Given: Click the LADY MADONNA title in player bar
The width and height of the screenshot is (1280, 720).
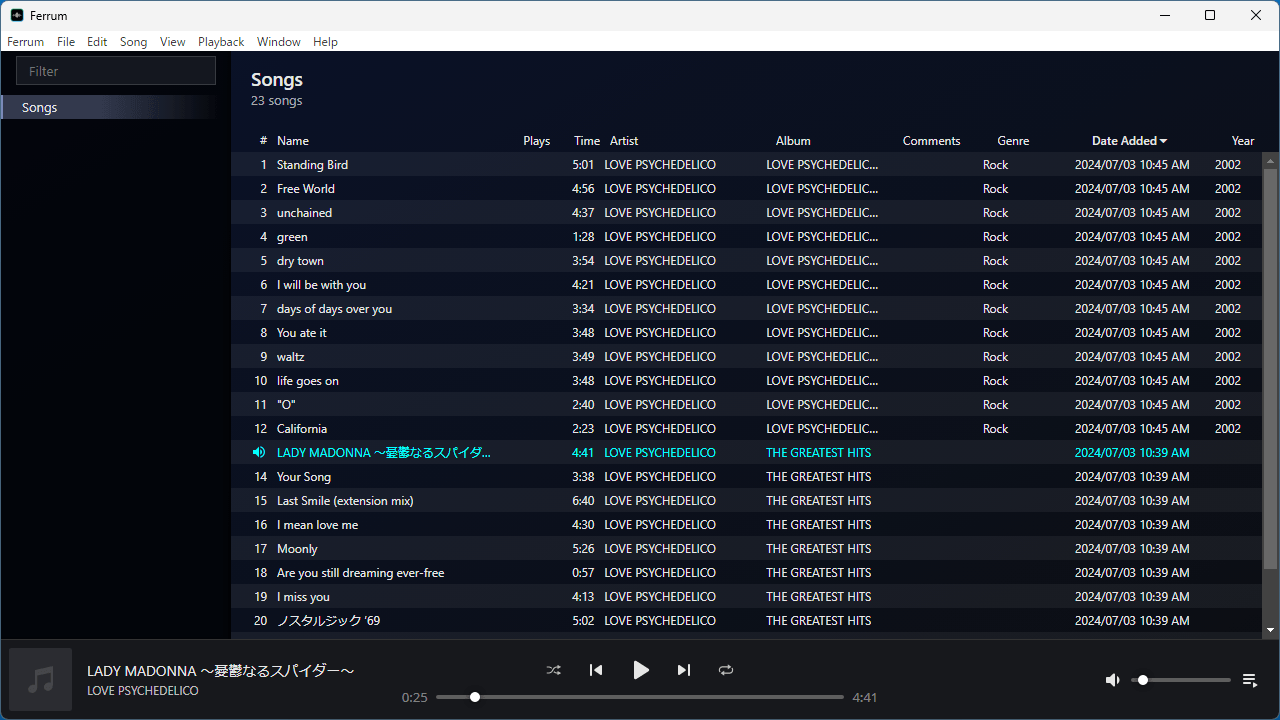Looking at the screenshot, I should click(x=221, y=670).
